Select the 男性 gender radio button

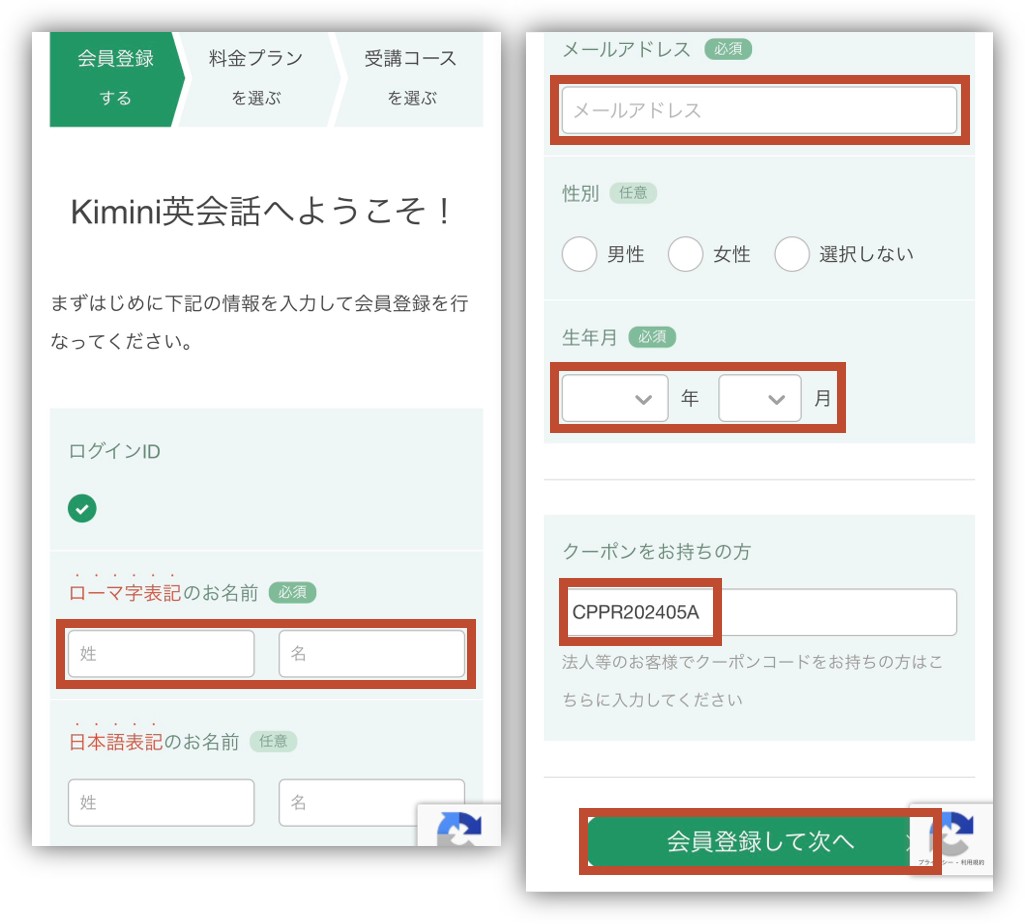(x=580, y=254)
